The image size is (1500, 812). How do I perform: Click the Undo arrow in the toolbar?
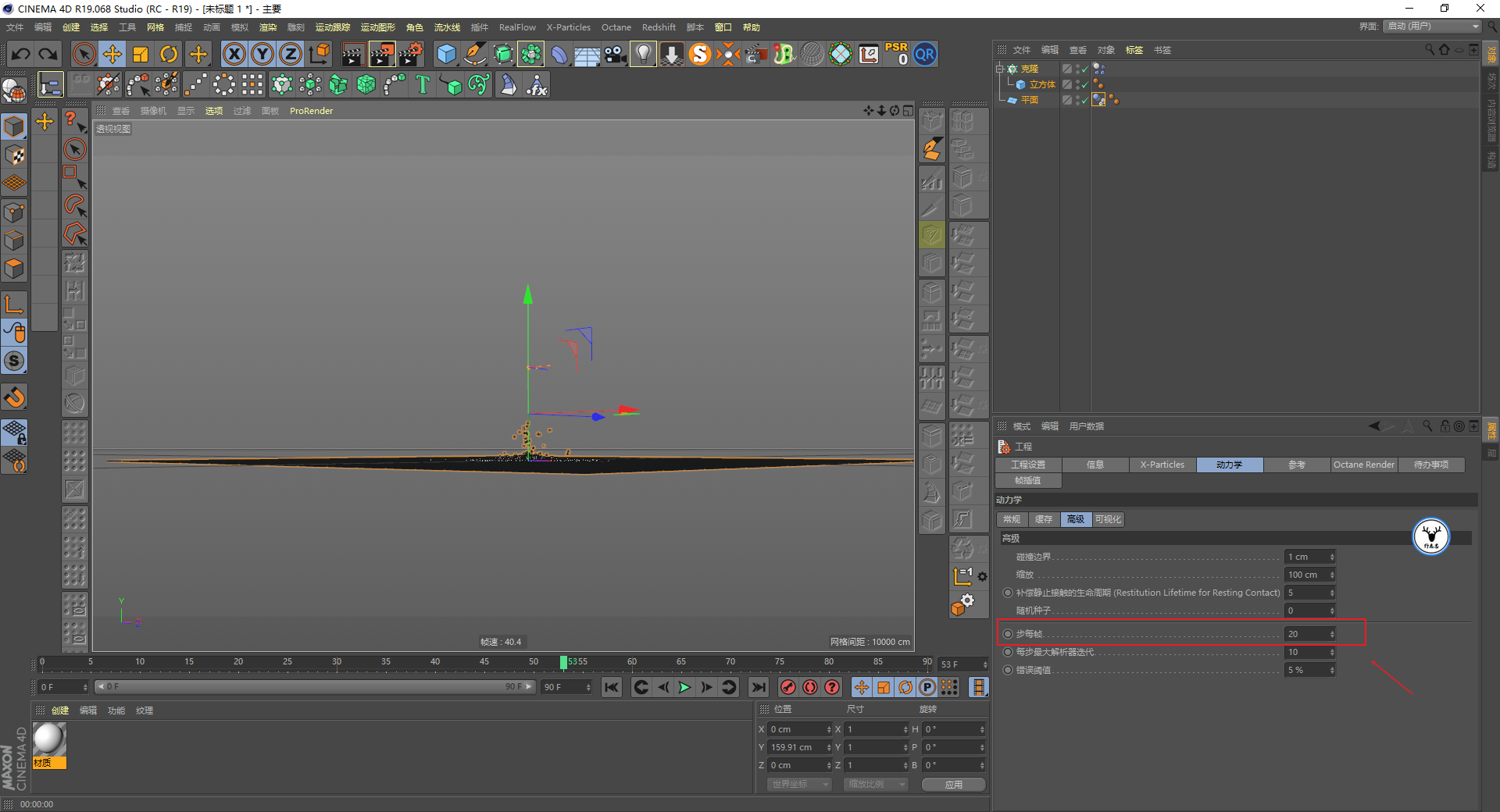pyautogui.click(x=21, y=54)
